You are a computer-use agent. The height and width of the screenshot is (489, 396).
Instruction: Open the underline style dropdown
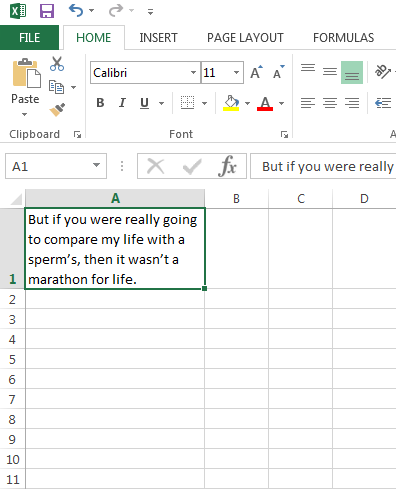coord(162,103)
